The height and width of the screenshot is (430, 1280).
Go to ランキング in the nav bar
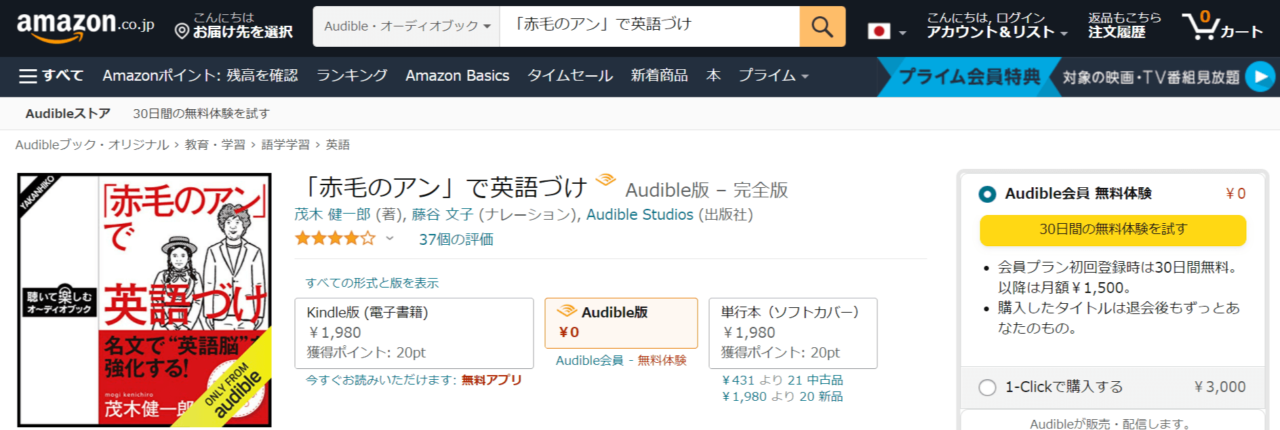pos(352,76)
